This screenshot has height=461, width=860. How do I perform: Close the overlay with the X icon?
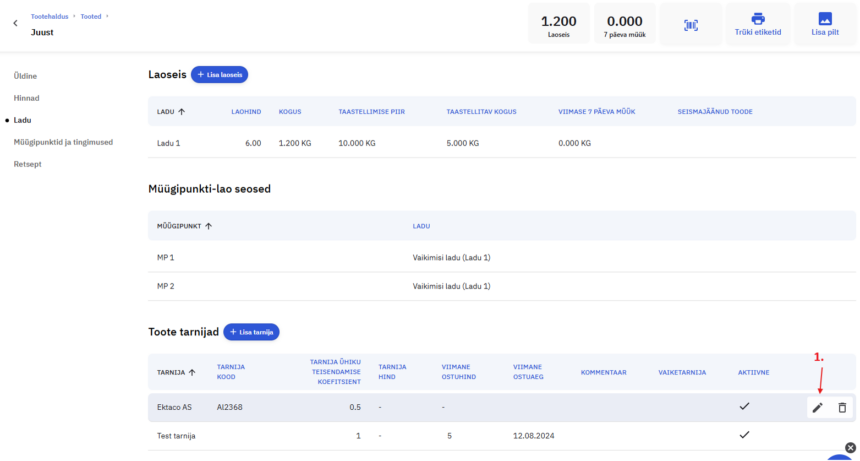[x=851, y=447]
